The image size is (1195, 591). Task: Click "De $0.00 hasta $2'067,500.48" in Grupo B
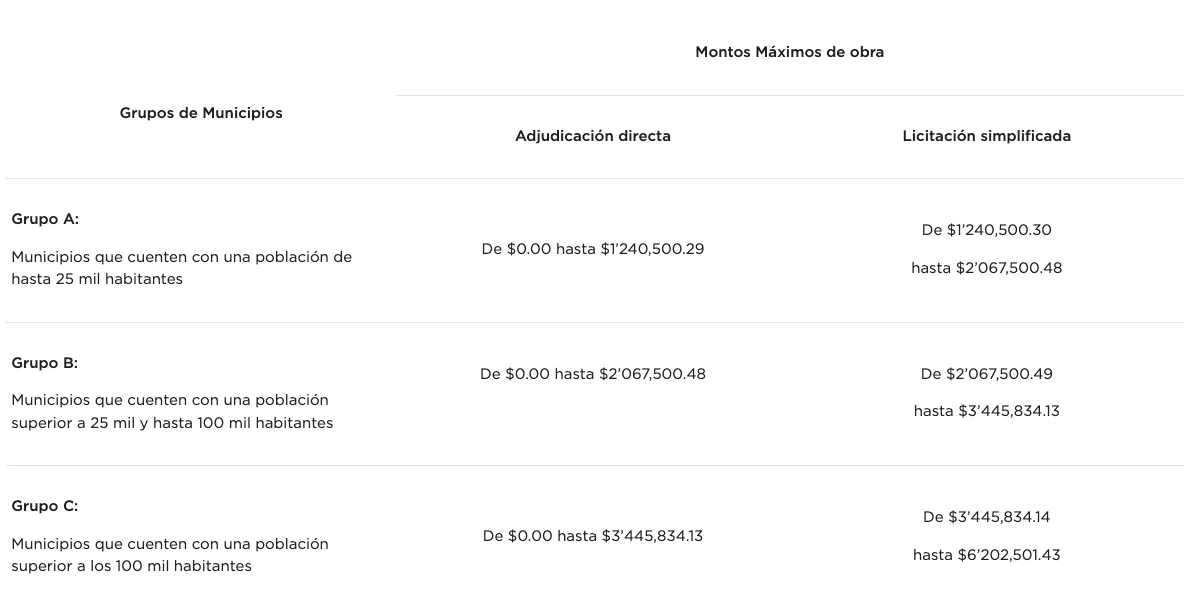click(x=592, y=374)
